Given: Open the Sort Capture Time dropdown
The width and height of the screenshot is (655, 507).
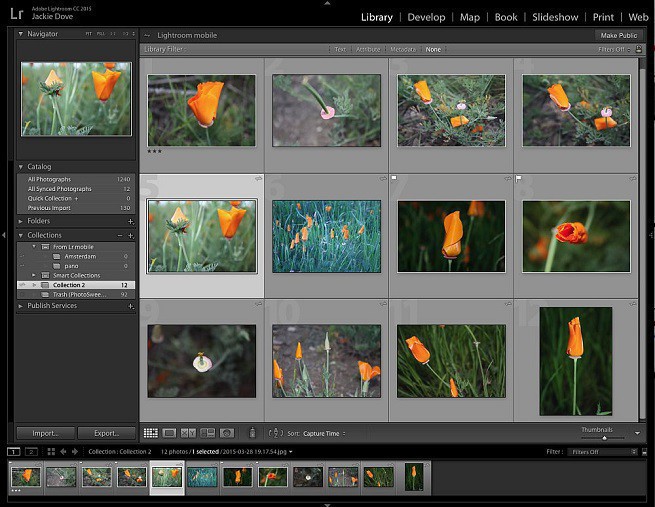Looking at the screenshot, I should click(323, 434).
